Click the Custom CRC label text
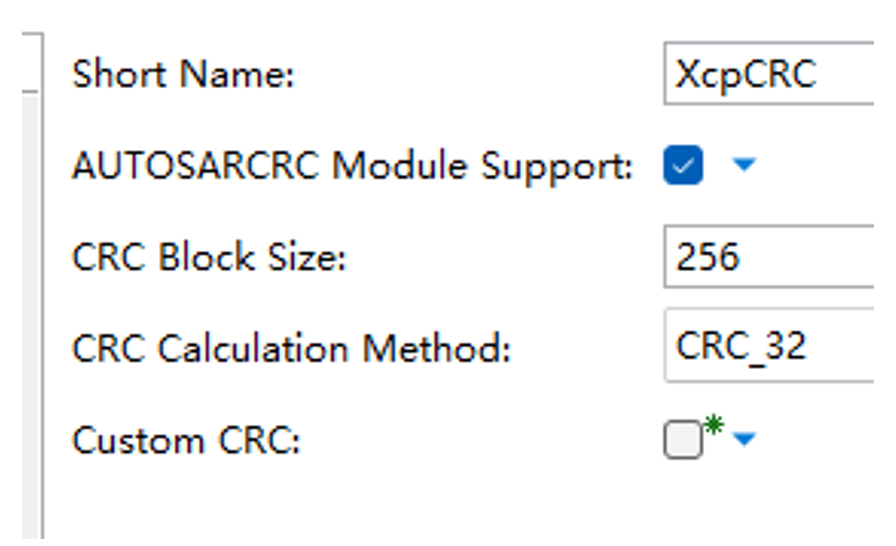Image resolution: width=896 pixels, height=546 pixels. [x=186, y=441]
